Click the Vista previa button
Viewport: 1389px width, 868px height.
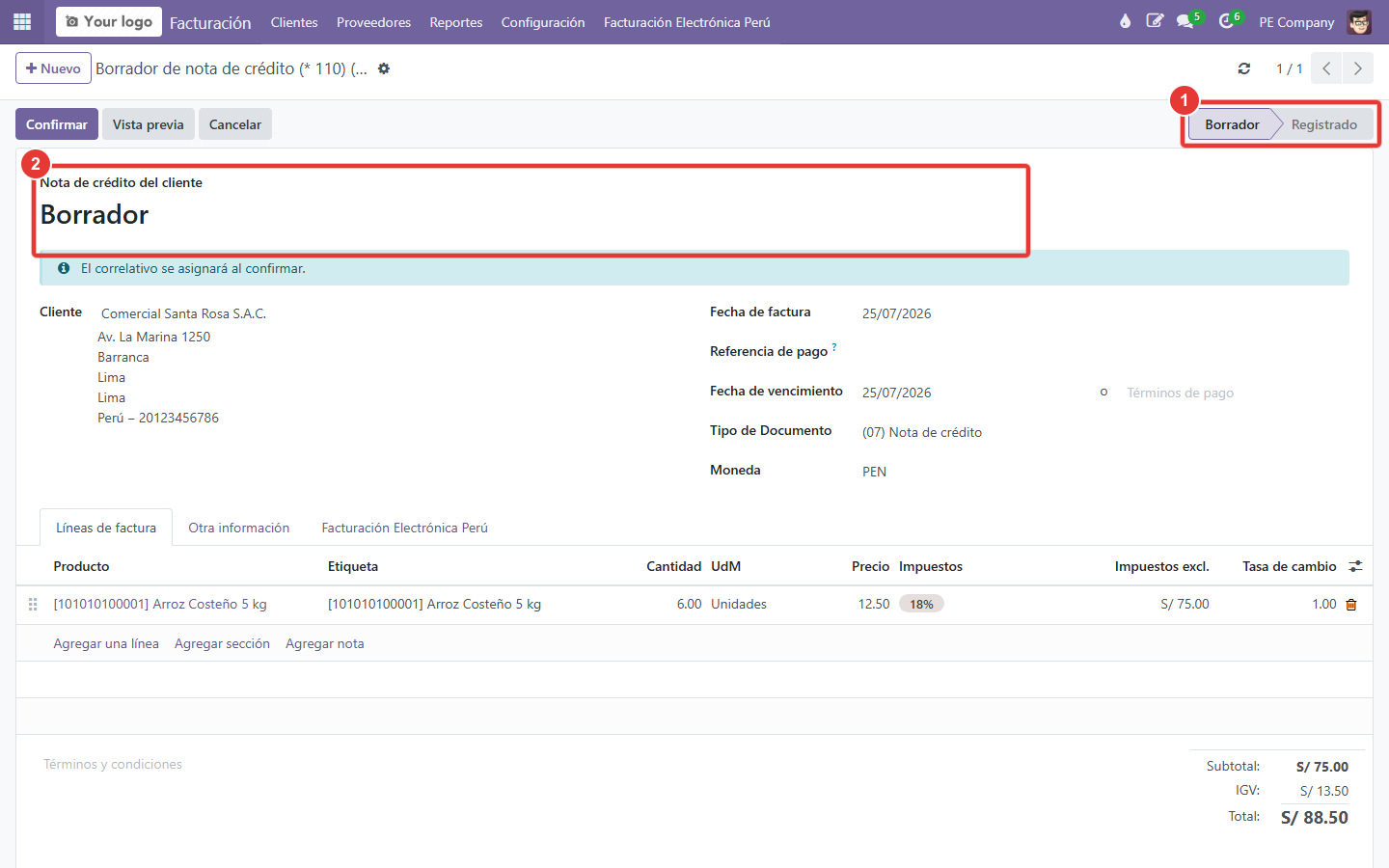[149, 124]
